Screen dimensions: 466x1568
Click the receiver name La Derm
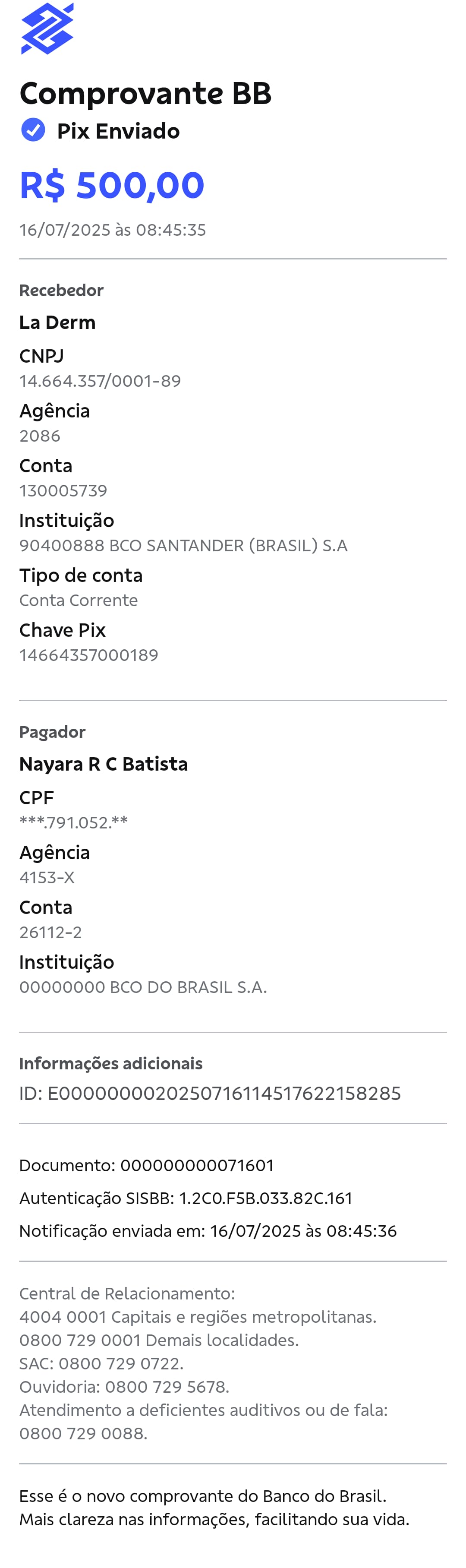coord(57,322)
